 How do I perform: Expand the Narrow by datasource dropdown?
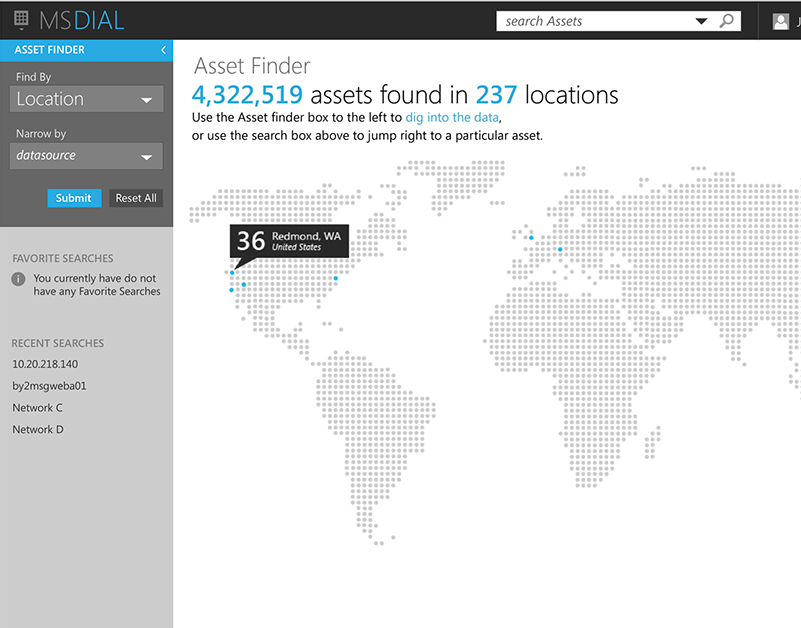coord(86,156)
